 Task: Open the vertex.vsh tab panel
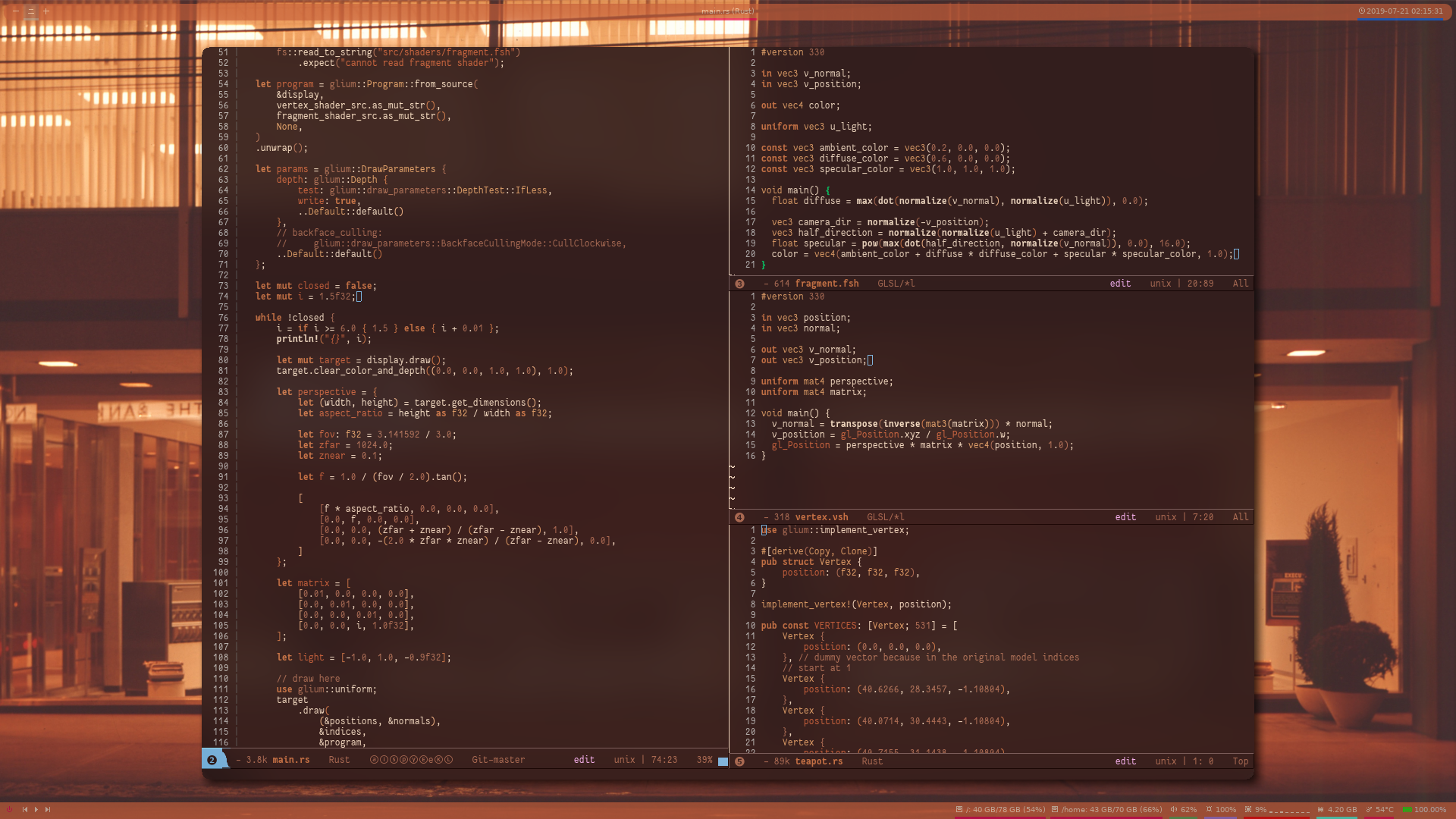click(x=821, y=517)
